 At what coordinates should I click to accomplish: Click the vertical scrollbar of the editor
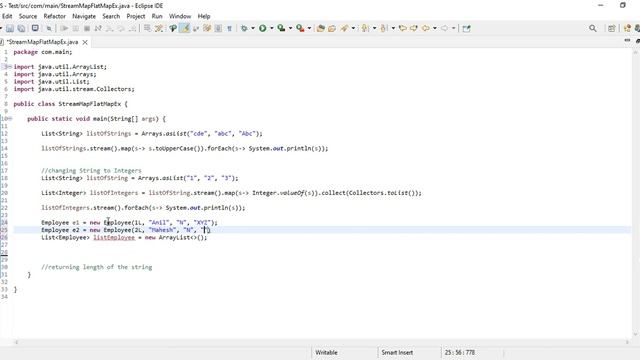[x=636, y=193]
